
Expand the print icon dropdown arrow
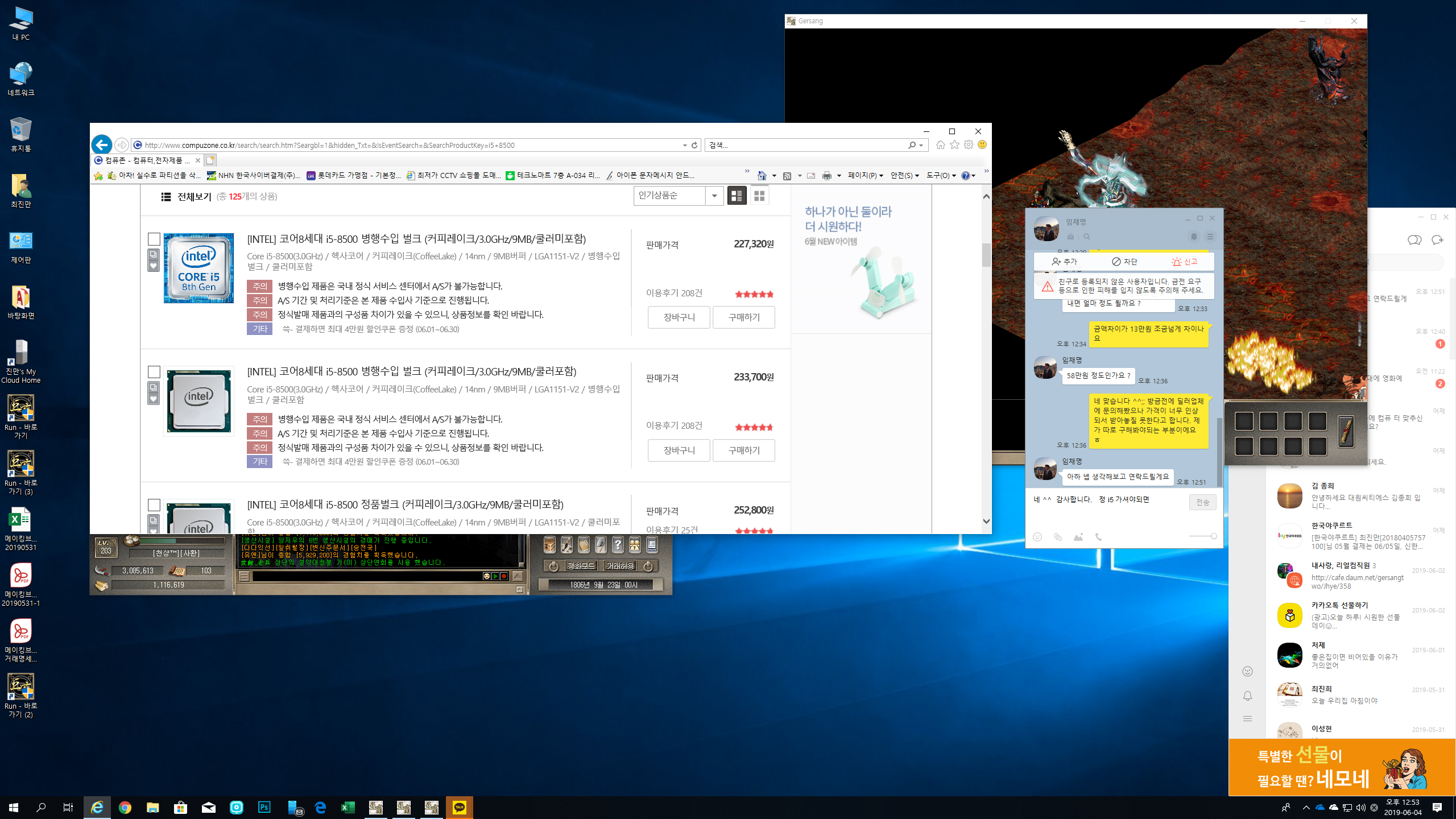(x=839, y=176)
